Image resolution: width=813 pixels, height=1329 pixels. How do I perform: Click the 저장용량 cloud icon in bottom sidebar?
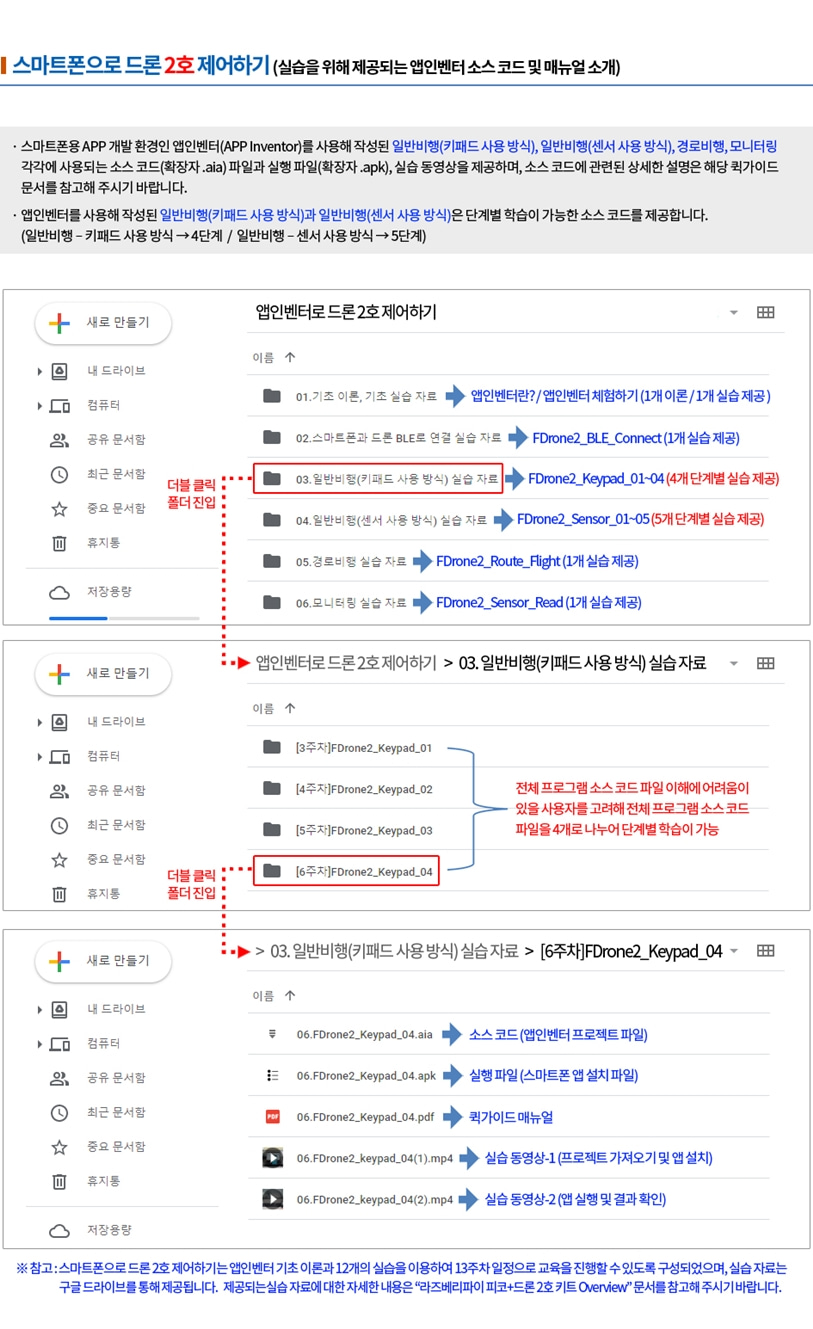click(x=59, y=1230)
